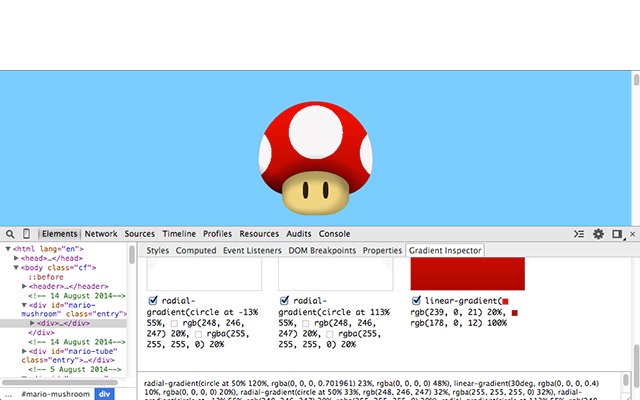Expand the div id="mario-tube" node
This screenshot has width=640, height=400.
pos(24,351)
